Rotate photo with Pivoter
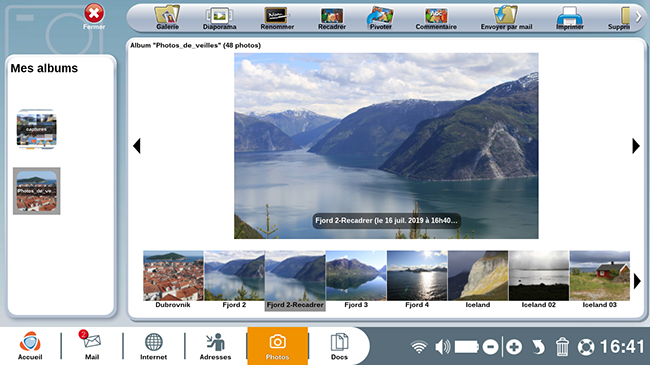Viewport: 650px width, 365px height. (381, 17)
